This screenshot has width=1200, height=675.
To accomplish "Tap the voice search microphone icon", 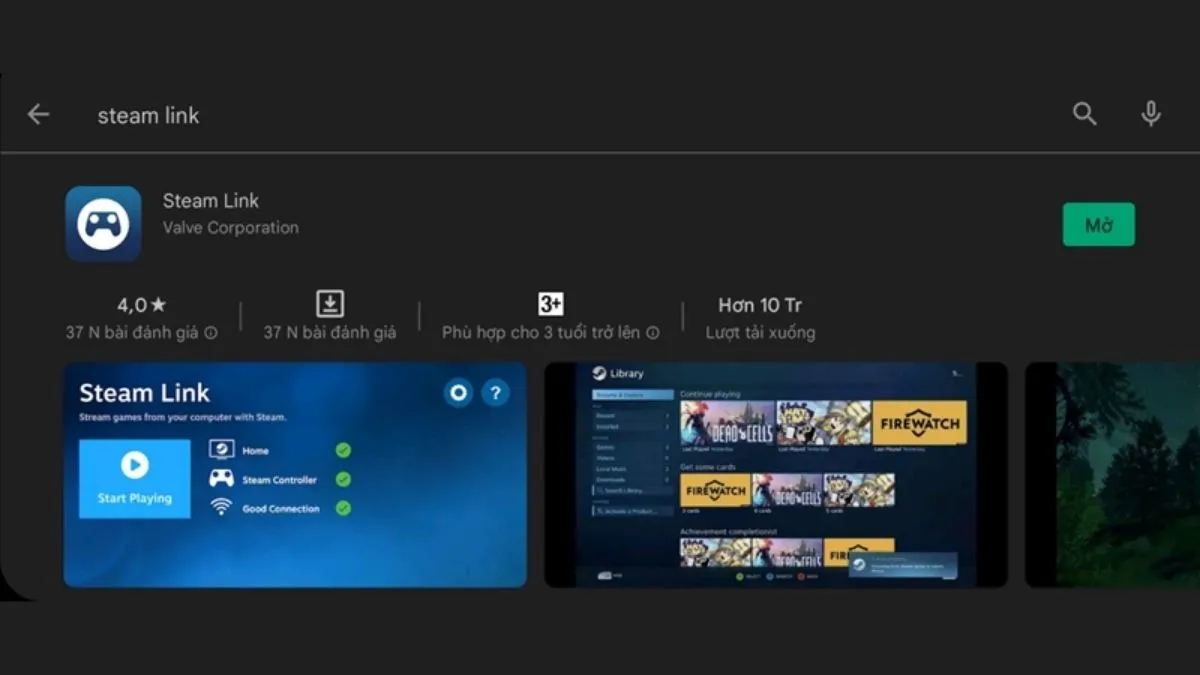I will click(x=1150, y=114).
